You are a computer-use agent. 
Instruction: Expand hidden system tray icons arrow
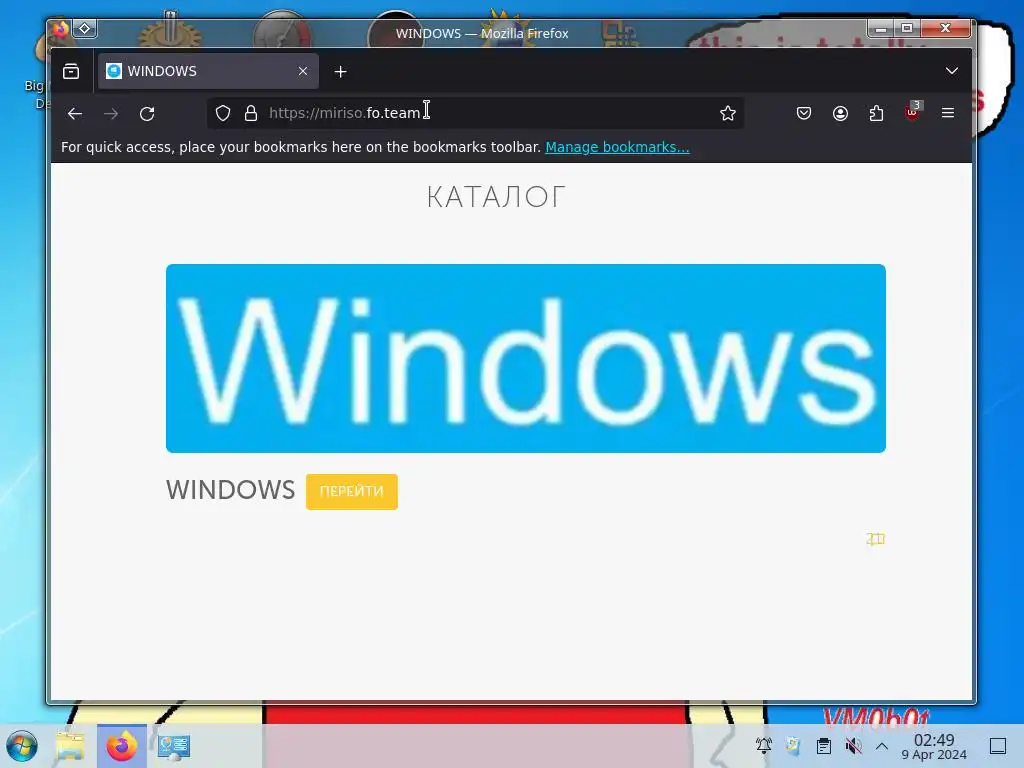click(882, 746)
